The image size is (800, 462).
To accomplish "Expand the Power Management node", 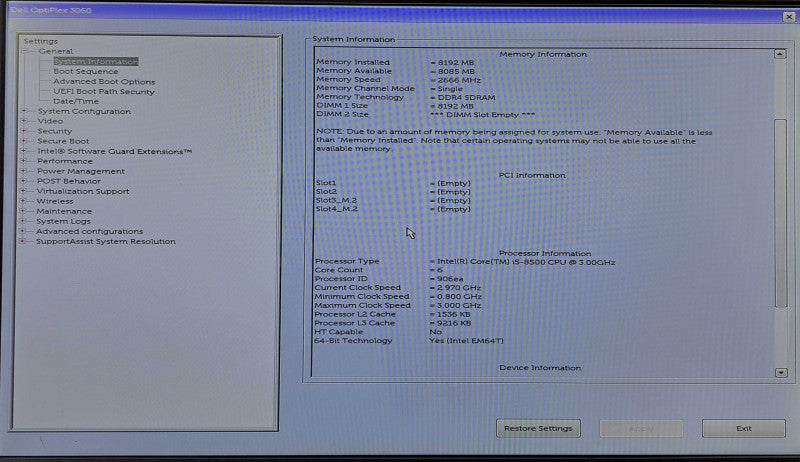I will (23, 171).
